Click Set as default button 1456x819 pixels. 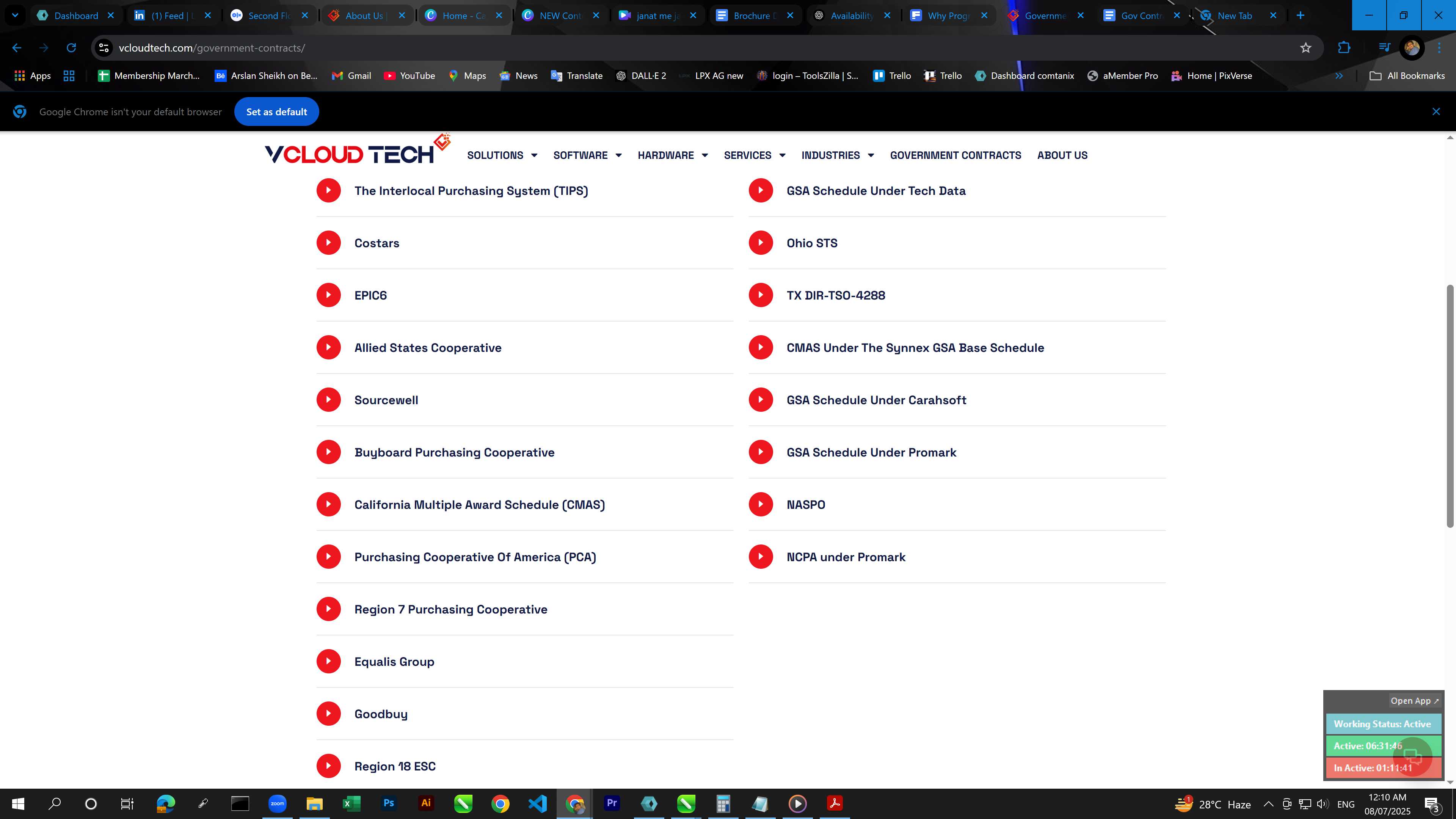[276, 112]
